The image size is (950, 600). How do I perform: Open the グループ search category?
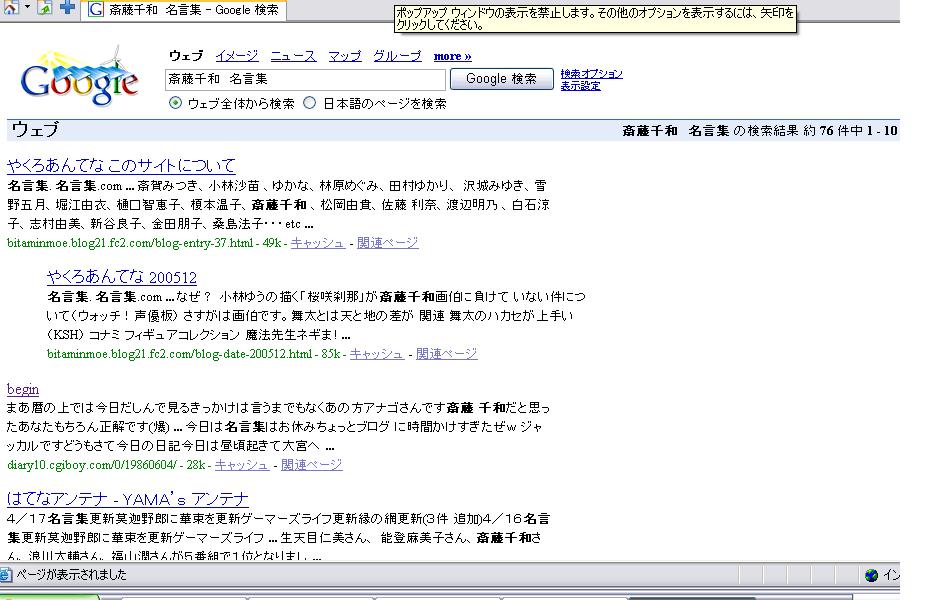[397, 56]
